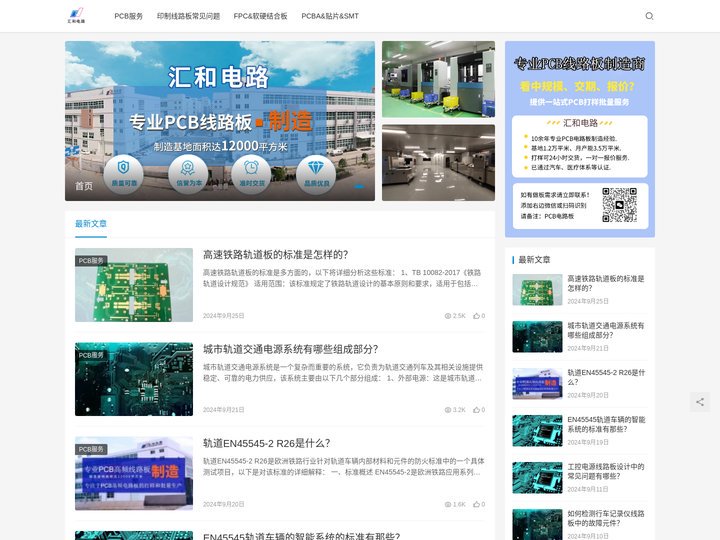Open EN45545轨道车辆的智能系统 article title in main list

(301, 535)
